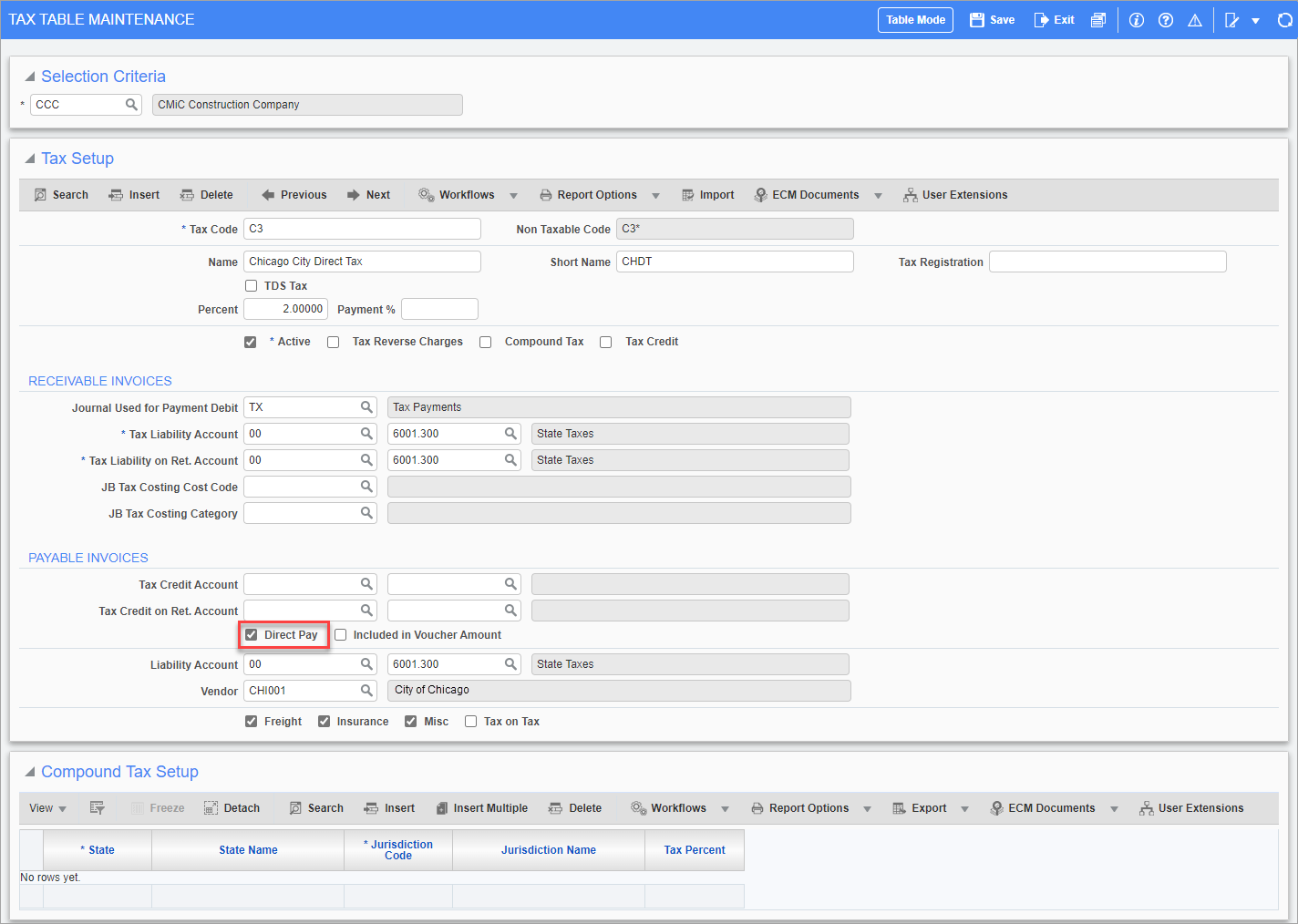Expand dropdown arrow next to page edit icon
The image size is (1298, 924).
pos(1255,21)
